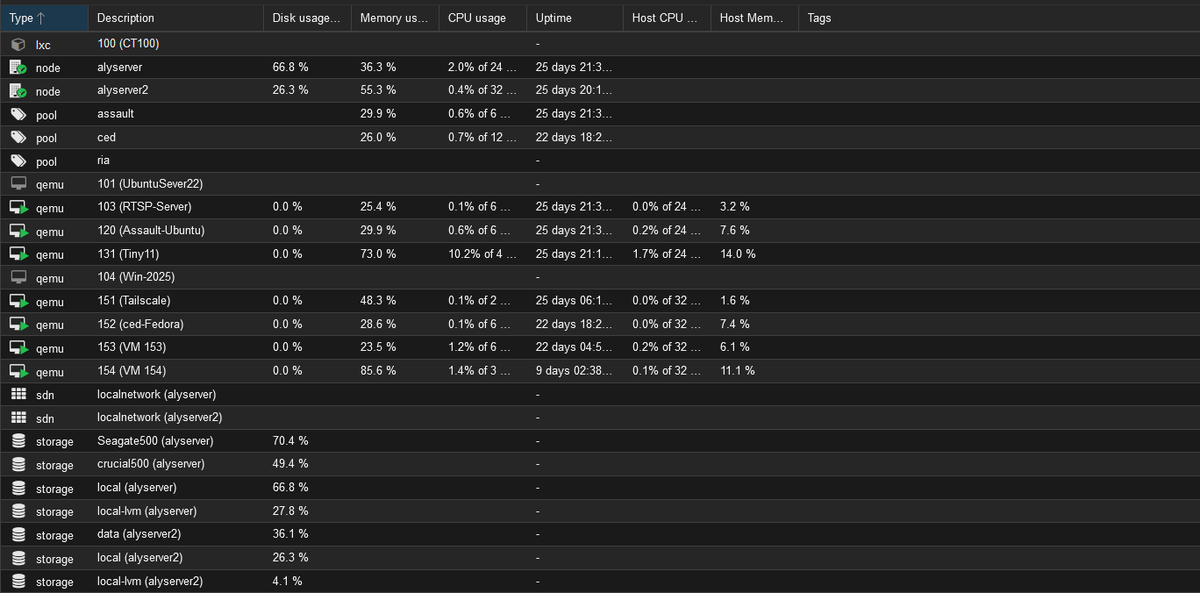
Task: Sort by the Tags column header
Action: pos(999,18)
